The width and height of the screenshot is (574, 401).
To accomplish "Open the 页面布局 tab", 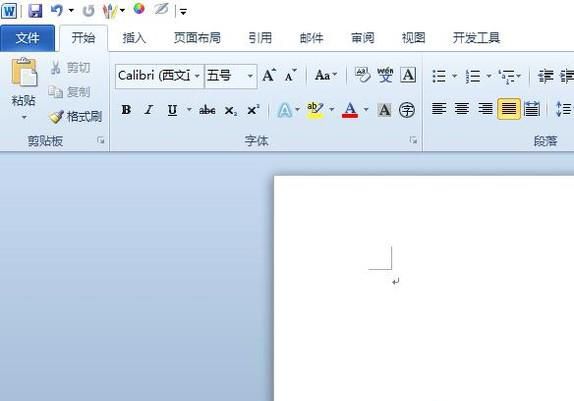I will click(x=197, y=38).
